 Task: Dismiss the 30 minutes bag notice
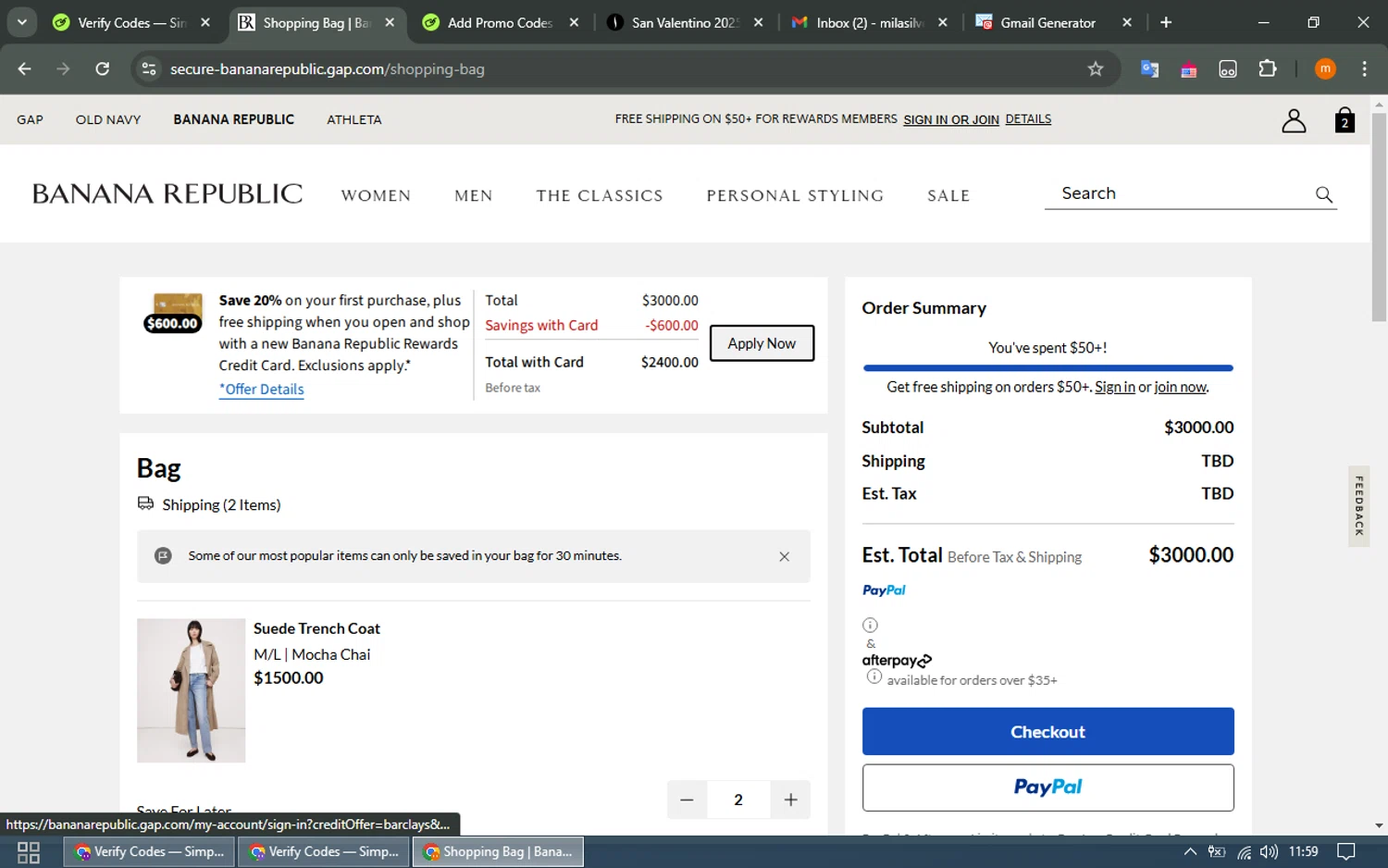point(784,556)
